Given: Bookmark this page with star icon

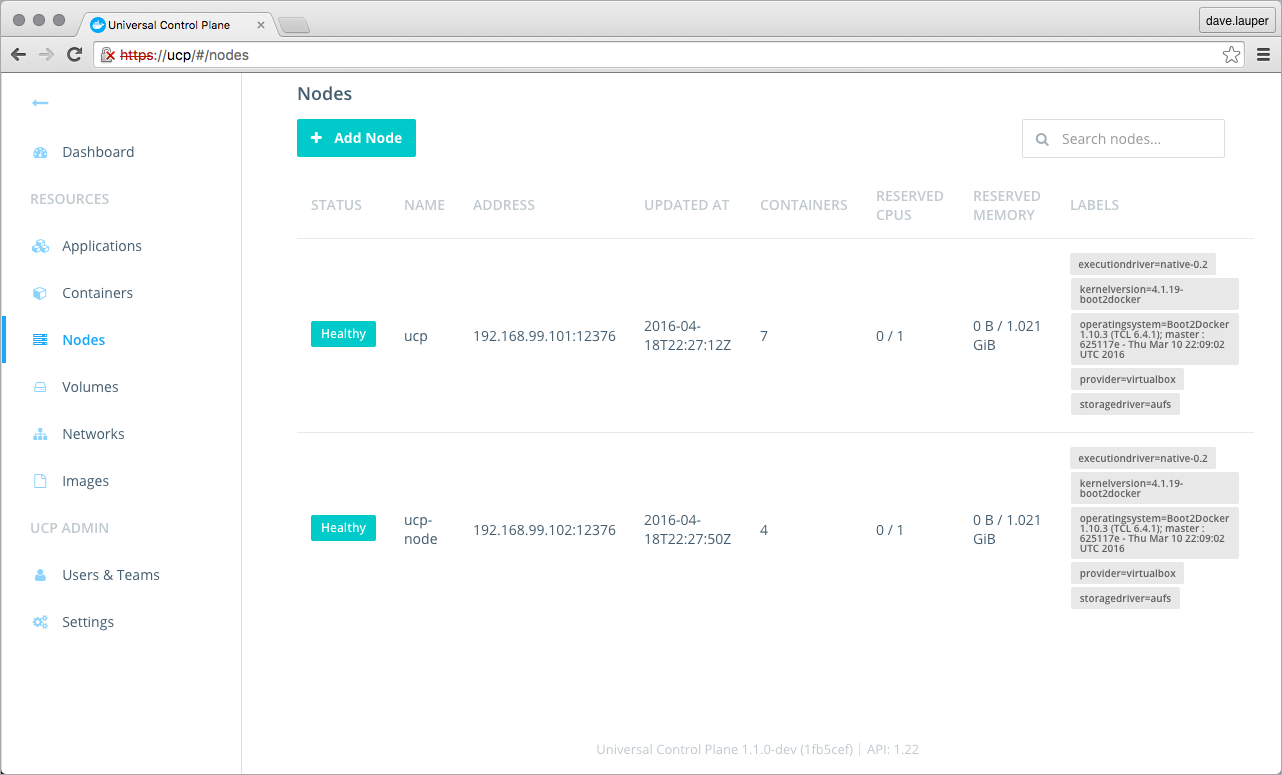Looking at the screenshot, I should coord(1231,55).
